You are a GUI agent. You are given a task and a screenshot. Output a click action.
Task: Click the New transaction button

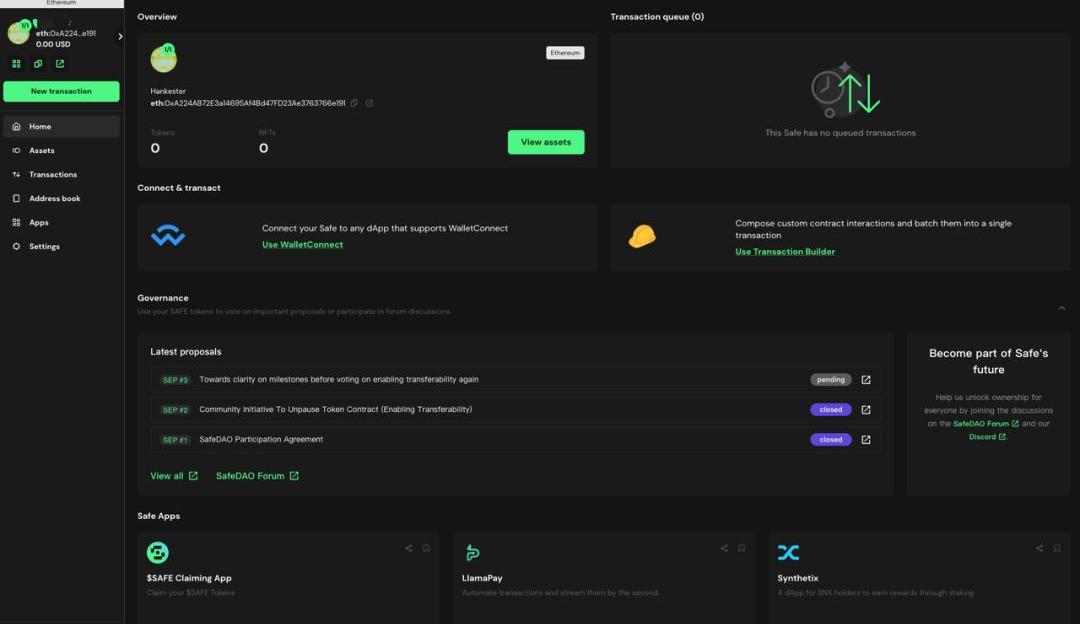pyautogui.click(x=61, y=92)
